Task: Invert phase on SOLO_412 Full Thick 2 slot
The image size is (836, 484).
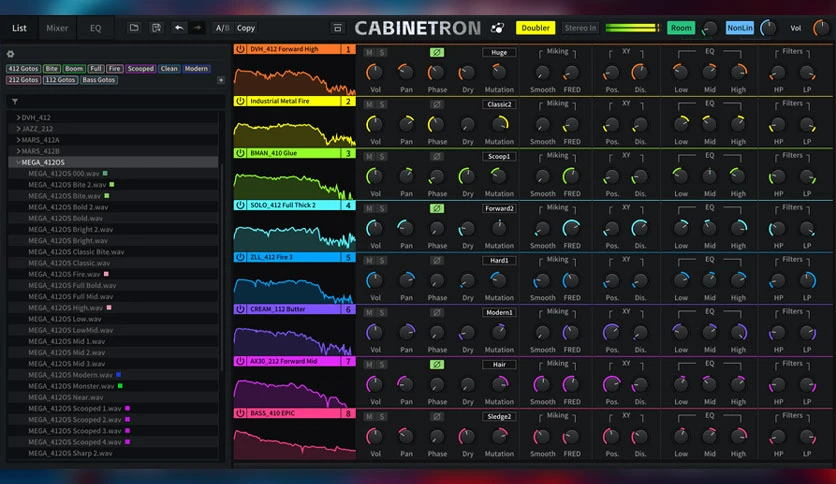Action: pos(437,208)
